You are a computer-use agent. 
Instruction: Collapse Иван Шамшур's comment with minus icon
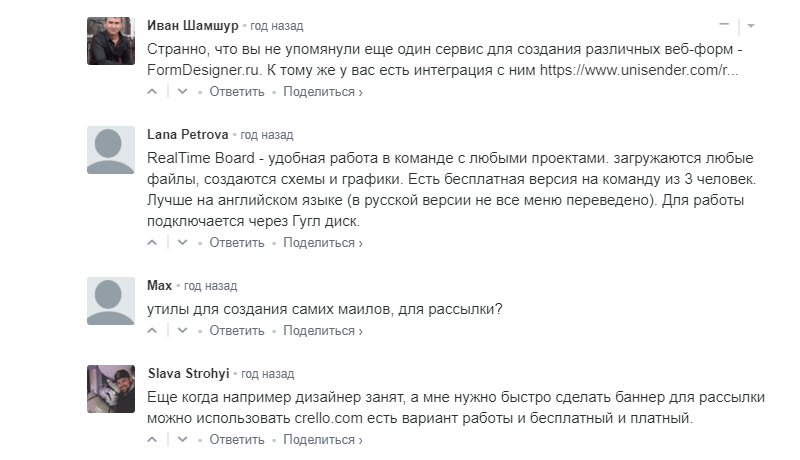[x=724, y=24]
